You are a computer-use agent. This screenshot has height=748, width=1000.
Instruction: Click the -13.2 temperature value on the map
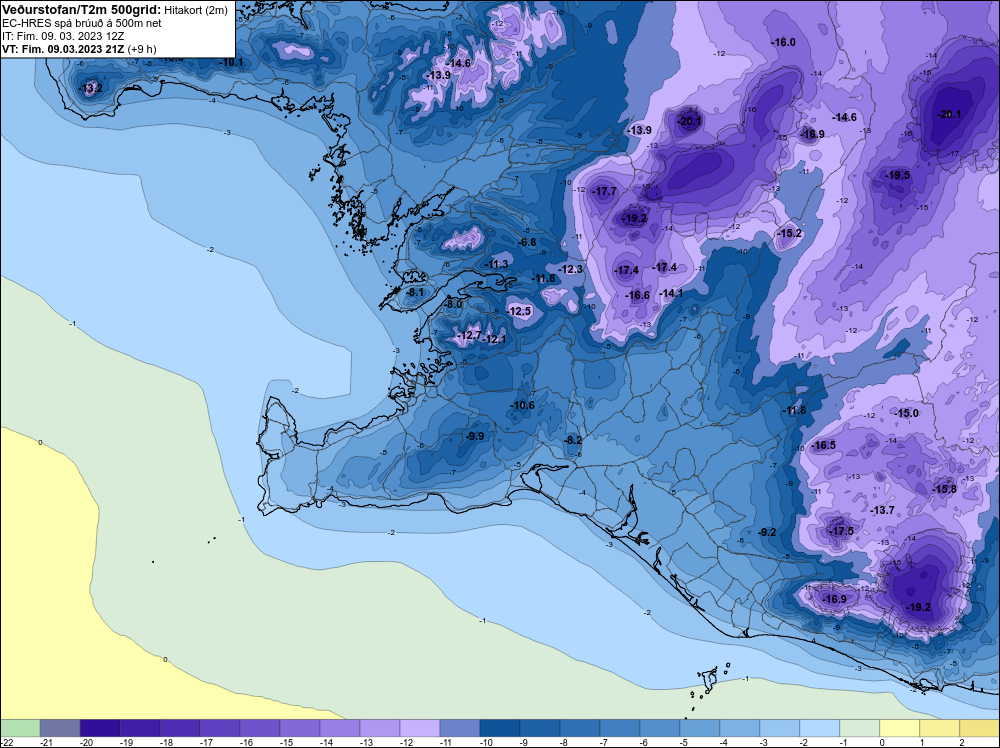[91, 88]
